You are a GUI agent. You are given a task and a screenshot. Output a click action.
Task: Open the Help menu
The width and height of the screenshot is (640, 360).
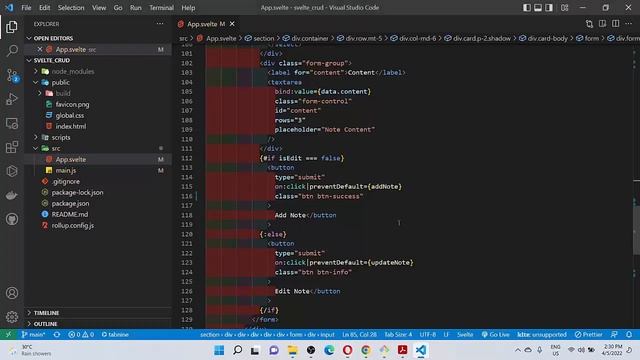[188, 7]
